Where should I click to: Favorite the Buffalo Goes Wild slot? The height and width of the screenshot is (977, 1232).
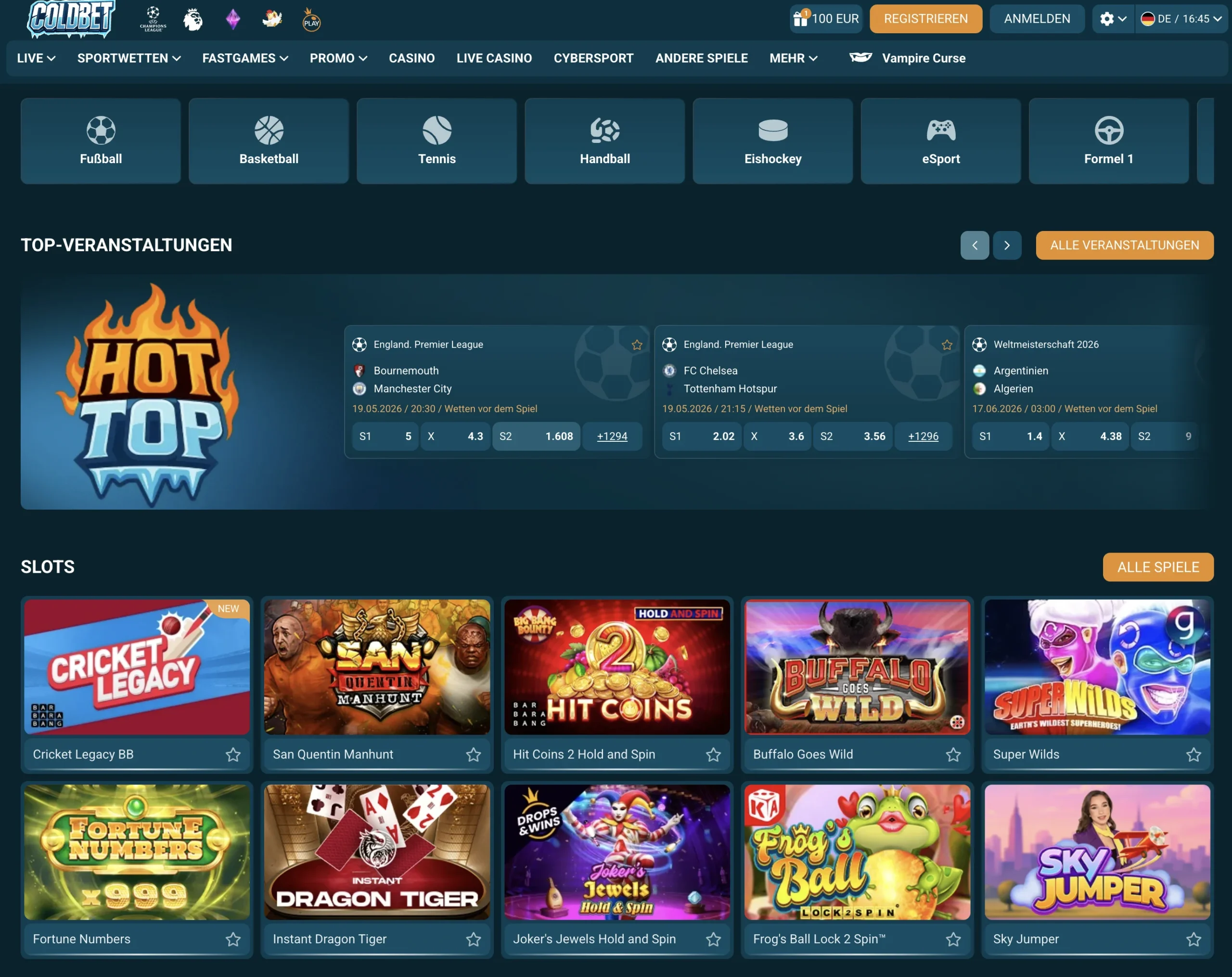(953, 755)
